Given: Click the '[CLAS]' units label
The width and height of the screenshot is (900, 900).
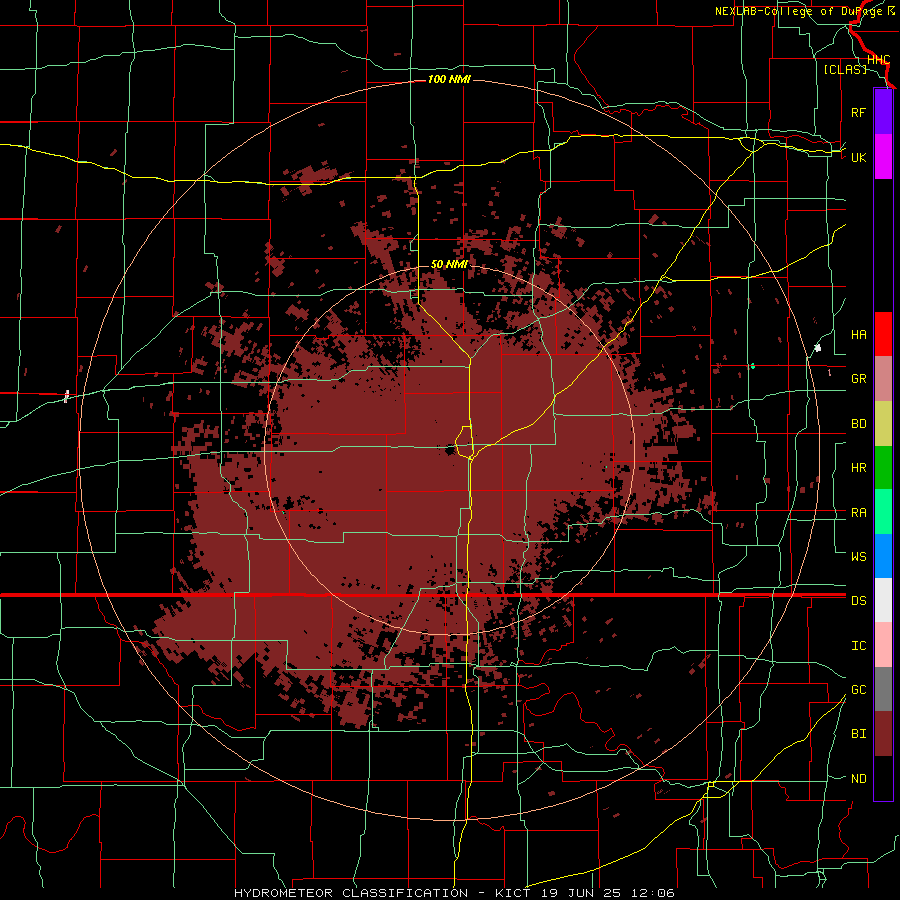Looking at the screenshot, I should point(845,70).
